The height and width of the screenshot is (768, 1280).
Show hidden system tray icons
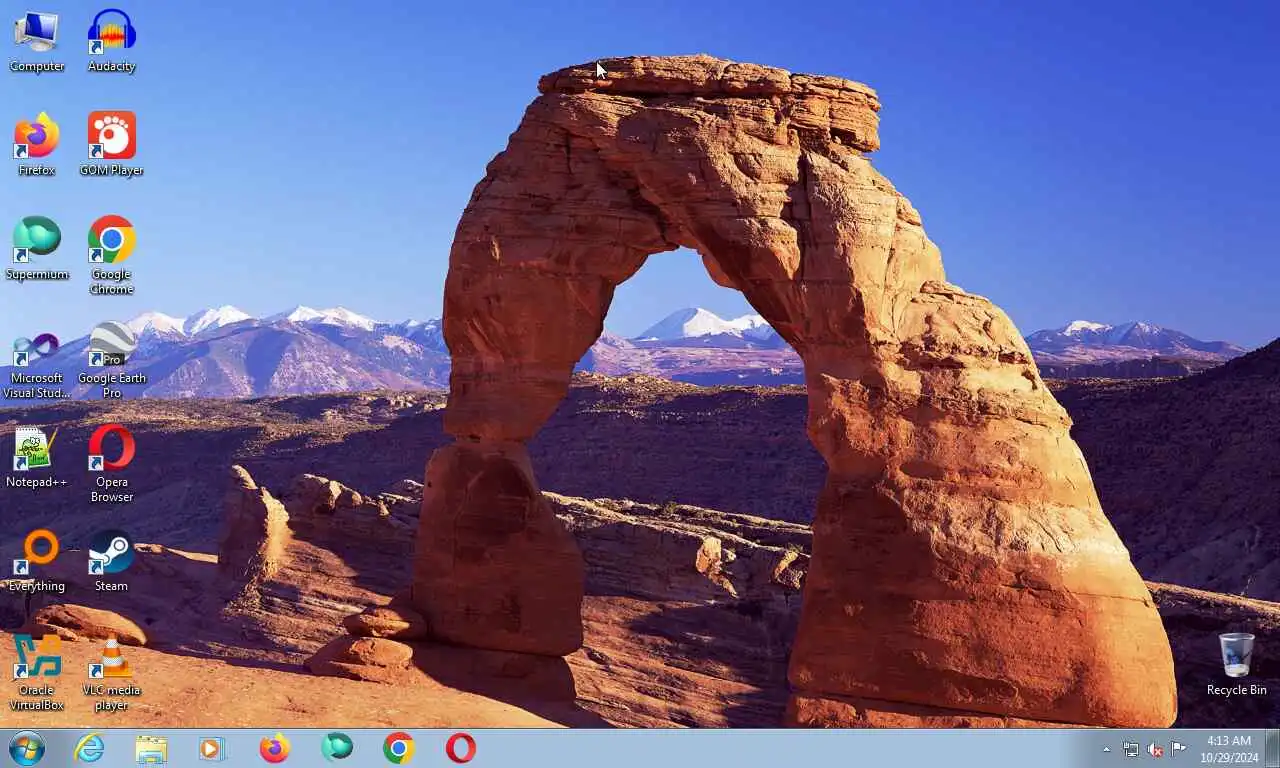[x=1106, y=749]
